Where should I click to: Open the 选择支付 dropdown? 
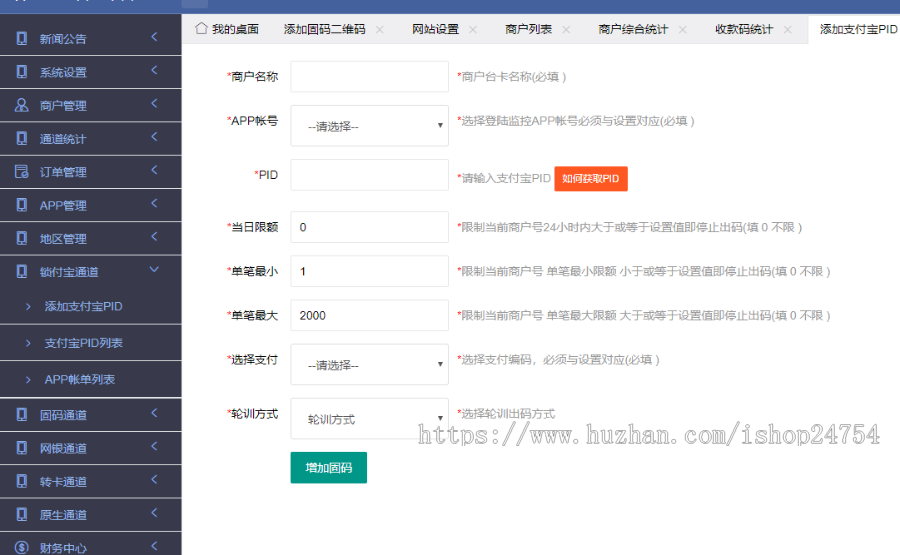tap(369, 364)
